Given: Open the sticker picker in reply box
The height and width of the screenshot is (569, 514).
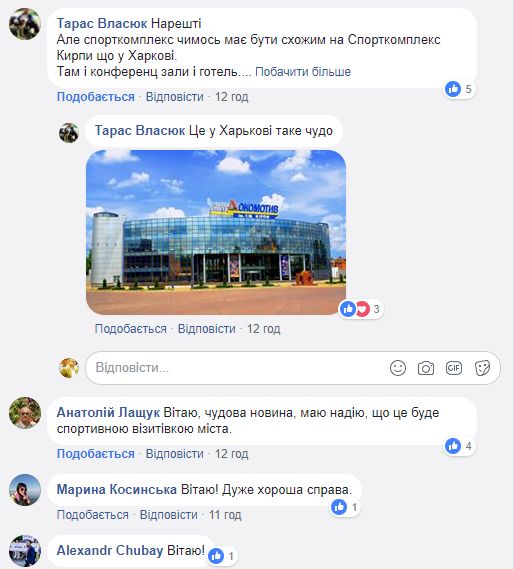Looking at the screenshot, I should [x=482, y=368].
